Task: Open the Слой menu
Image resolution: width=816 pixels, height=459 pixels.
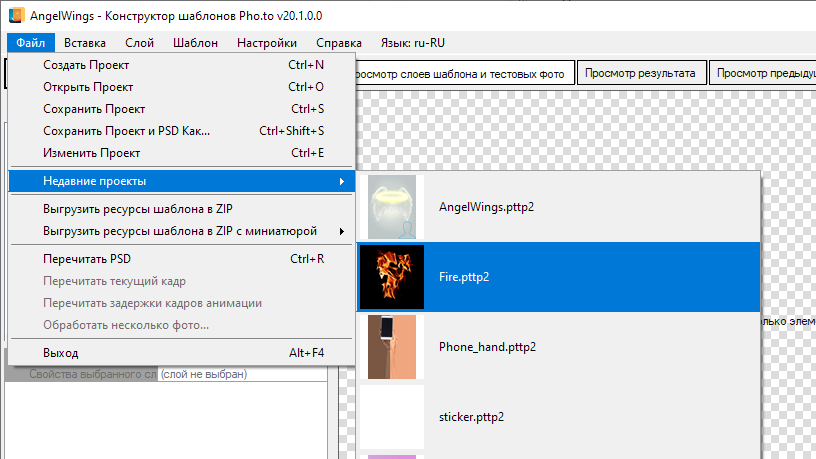Action: click(x=139, y=43)
